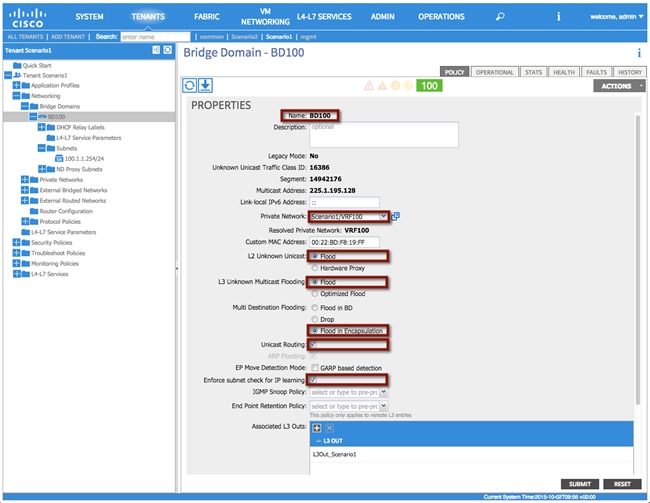Click SUBMIT button

580,484
